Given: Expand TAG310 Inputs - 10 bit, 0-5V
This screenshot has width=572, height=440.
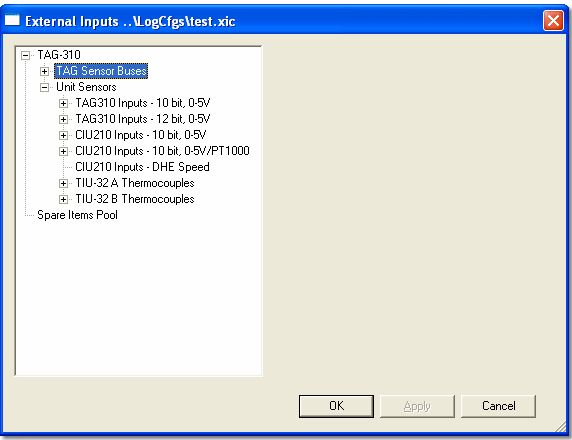Looking at the screenshot, I should [63, 104].
